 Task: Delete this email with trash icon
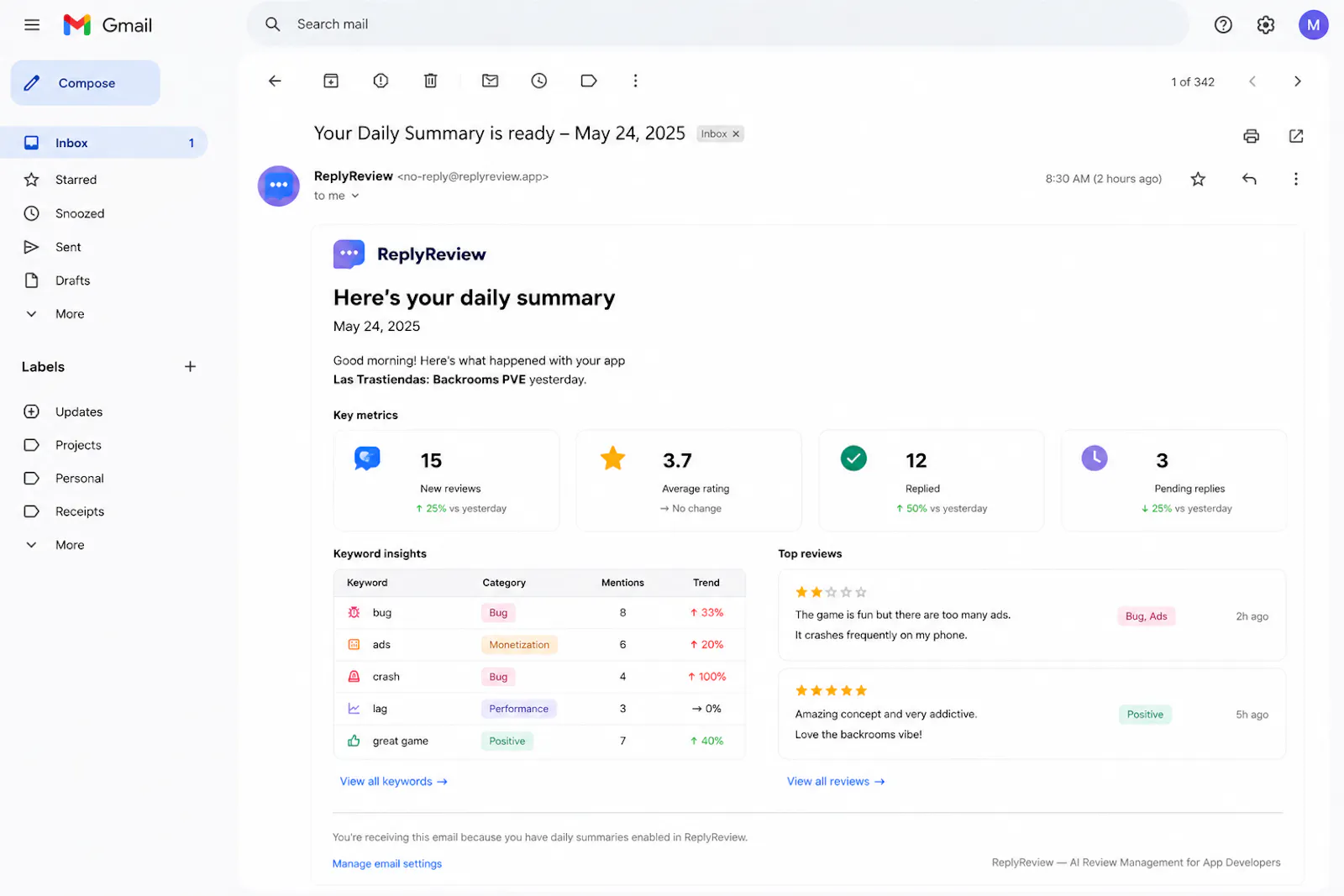[430, 81]
